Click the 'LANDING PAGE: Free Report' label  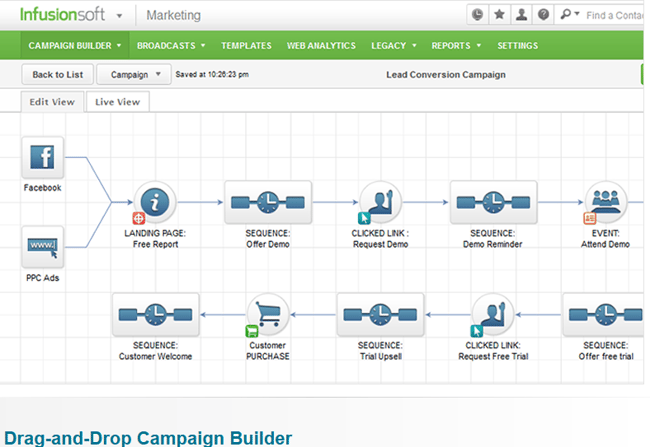coord(155,239)
